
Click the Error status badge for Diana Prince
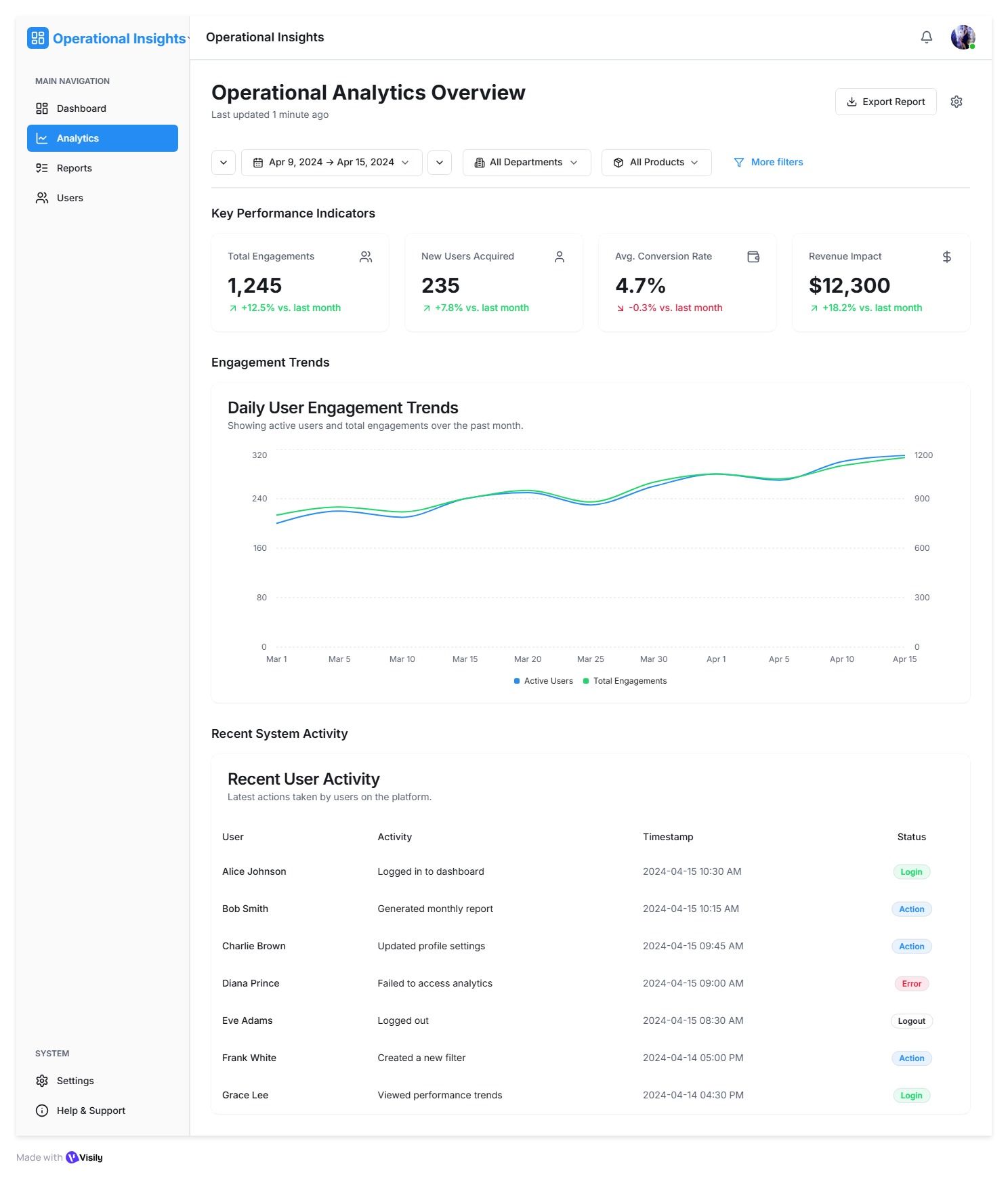(x=911, y=984)
